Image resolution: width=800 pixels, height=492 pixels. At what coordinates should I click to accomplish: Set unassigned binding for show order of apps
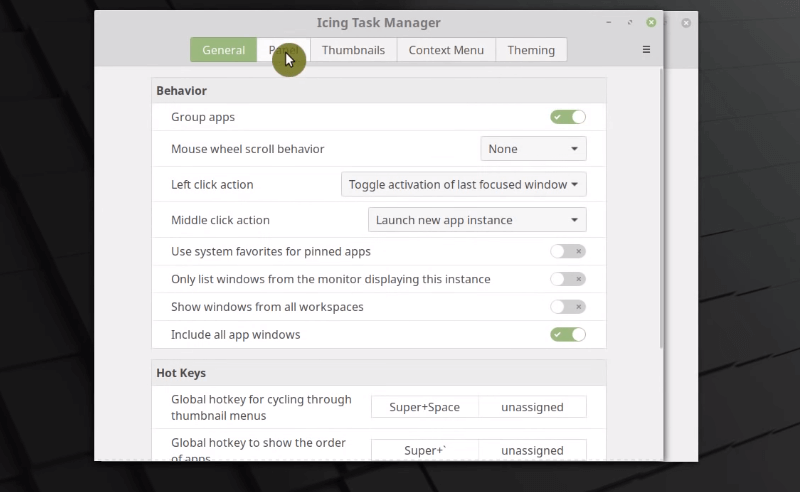[532, 450]
